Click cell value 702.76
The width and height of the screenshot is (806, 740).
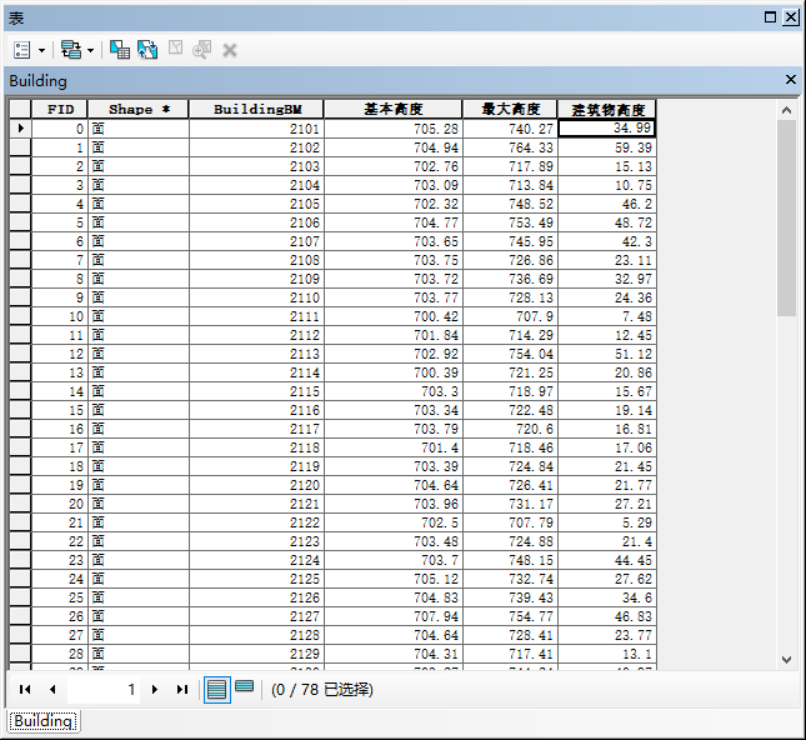click(x=393, y=166)
